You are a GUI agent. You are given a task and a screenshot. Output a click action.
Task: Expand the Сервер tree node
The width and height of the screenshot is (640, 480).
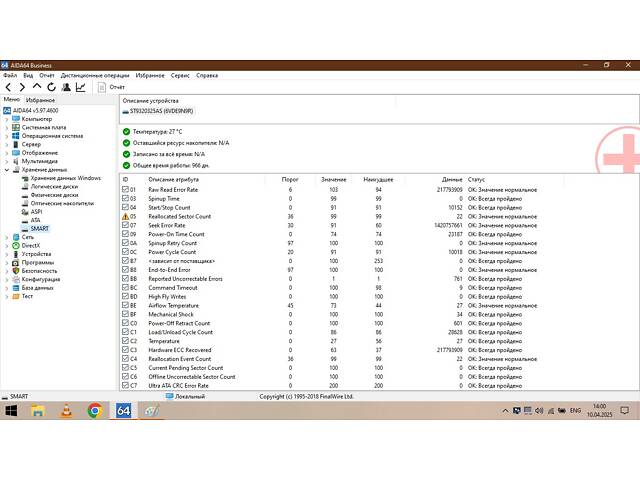[7, 144]
